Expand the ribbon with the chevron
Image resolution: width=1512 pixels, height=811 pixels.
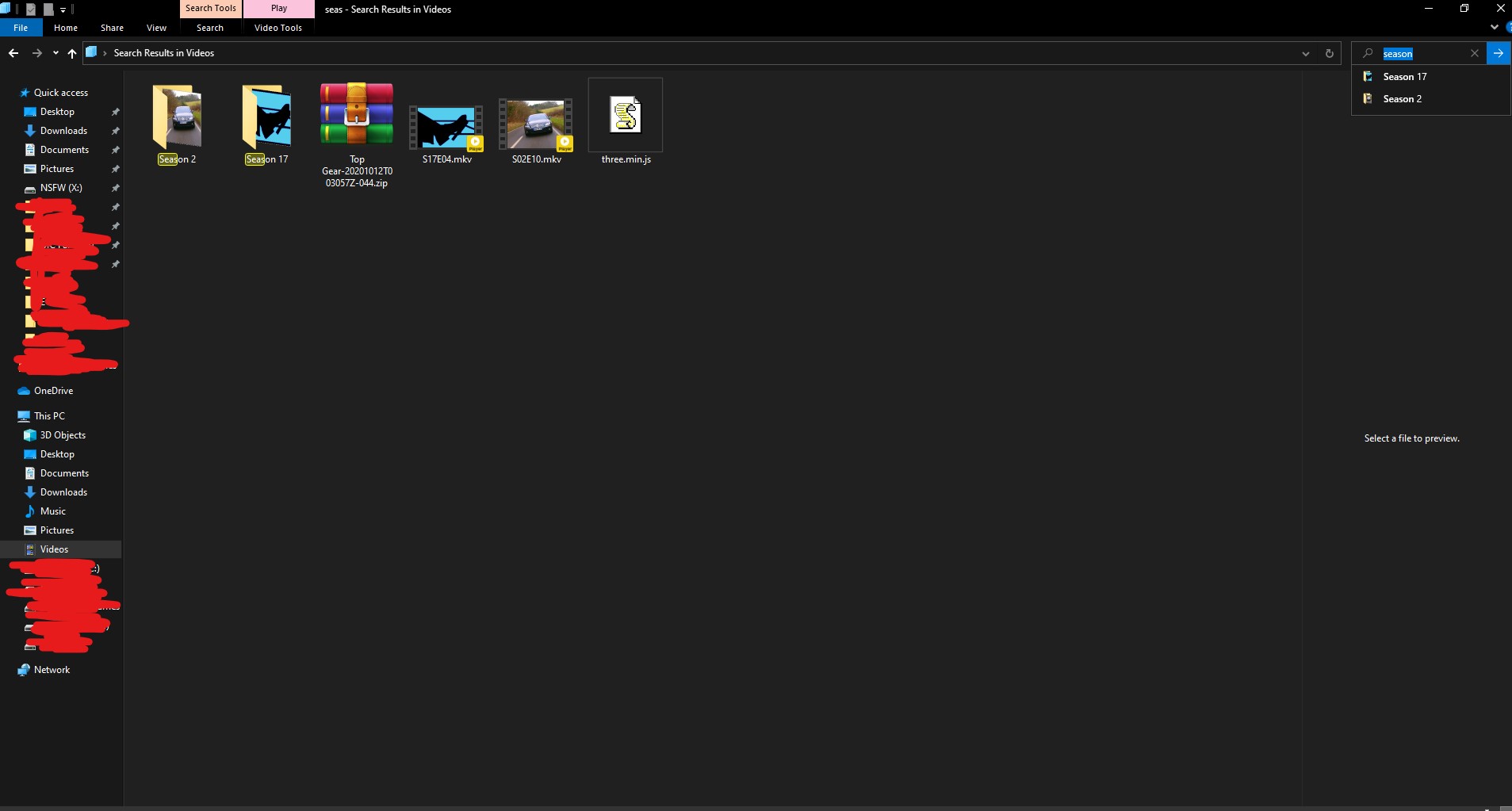1495,27
